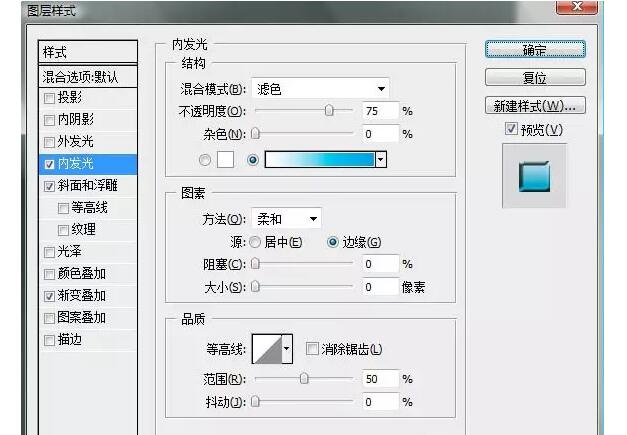Enable the 等高线 contour sub-option checkbox
The height and width of the screenshot is (435, 627).
pos(63,208)
